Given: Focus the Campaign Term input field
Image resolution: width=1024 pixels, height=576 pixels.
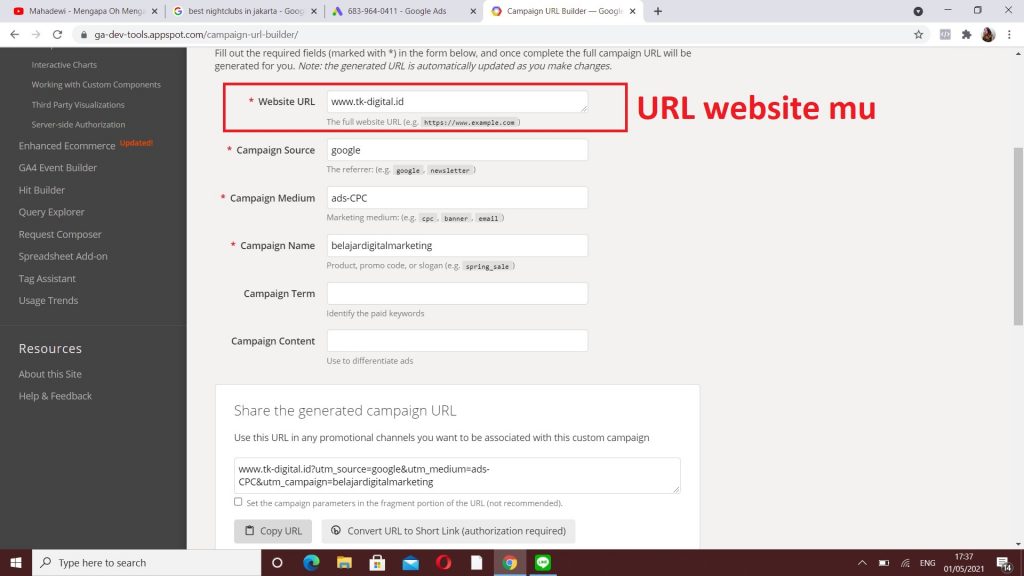Looking at the screenshot, I should click(456, 293).
